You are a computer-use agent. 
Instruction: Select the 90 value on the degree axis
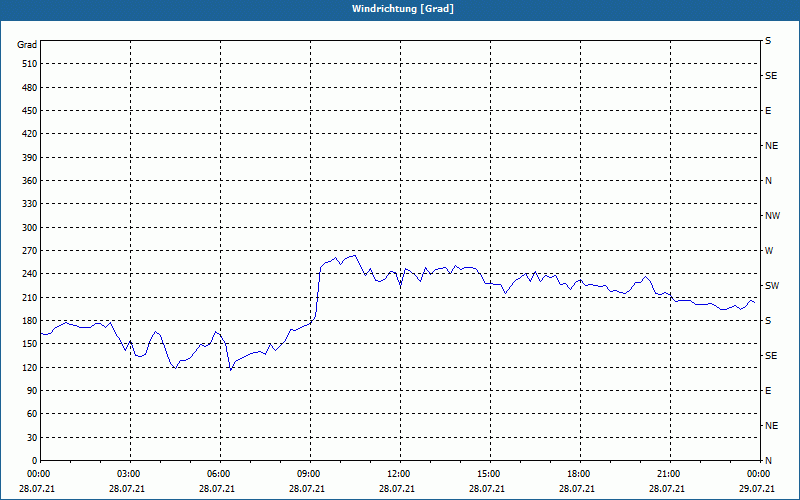32,391
